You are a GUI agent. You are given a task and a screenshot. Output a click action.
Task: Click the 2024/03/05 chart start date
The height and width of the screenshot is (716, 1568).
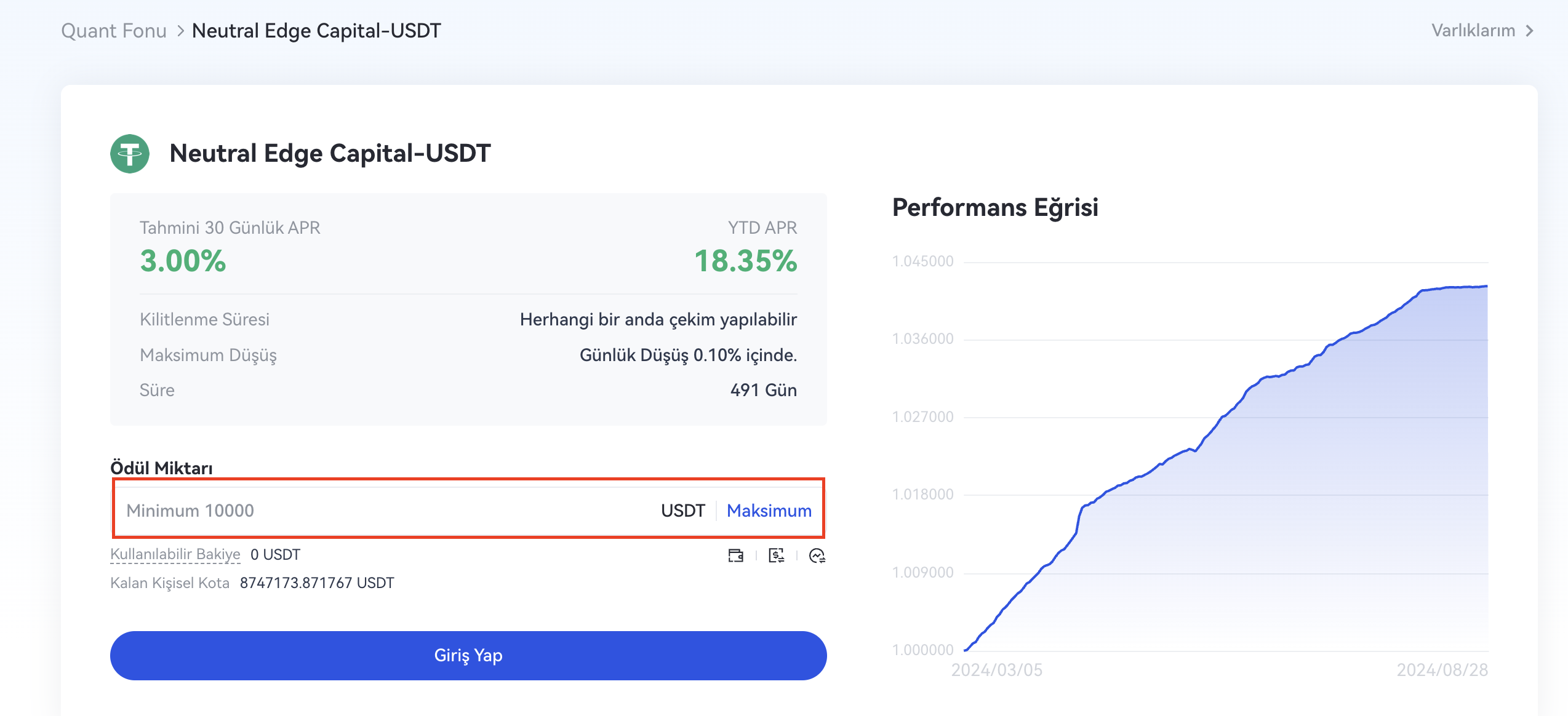(996, 670)
